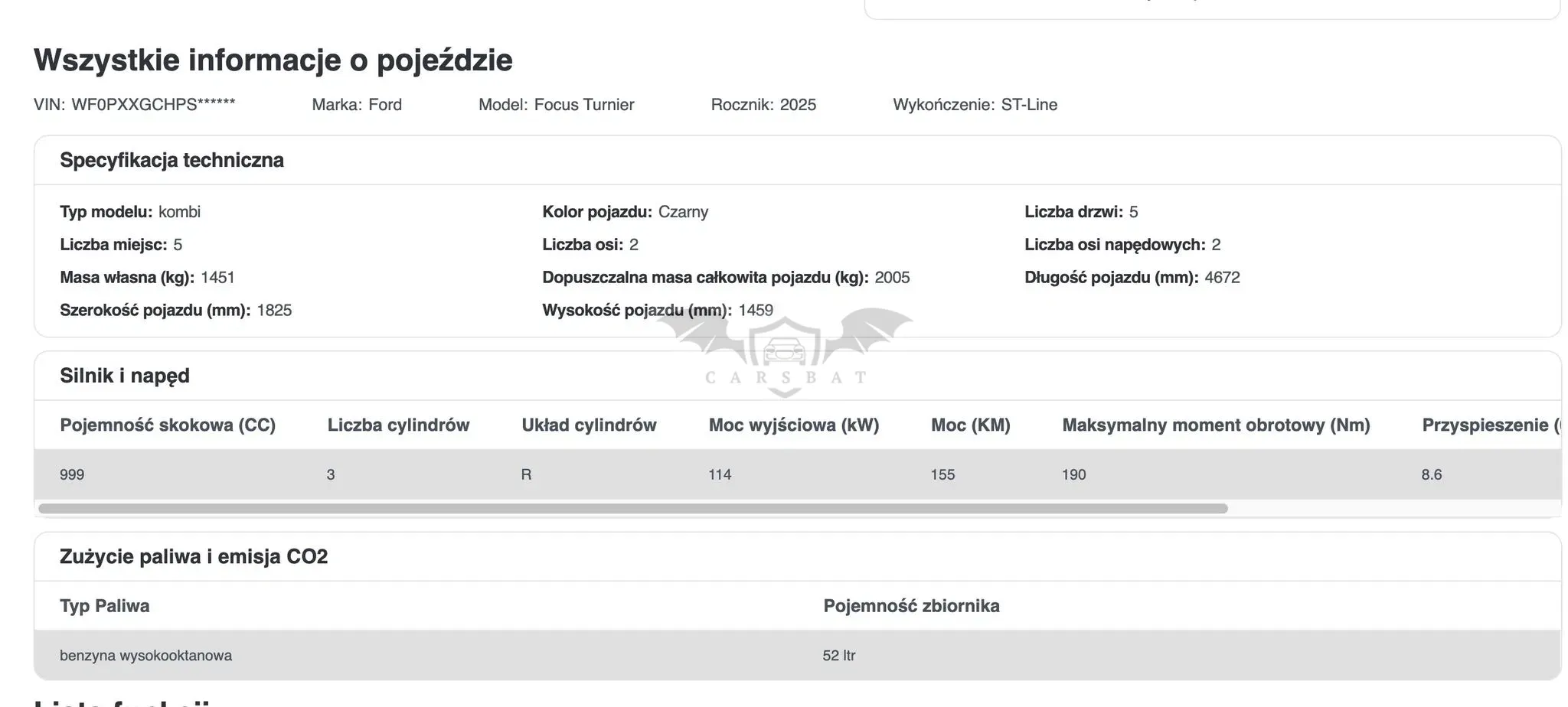Click the 'Typ Paliwa' column header
The image size is (1568, 707).
(105, 606)
